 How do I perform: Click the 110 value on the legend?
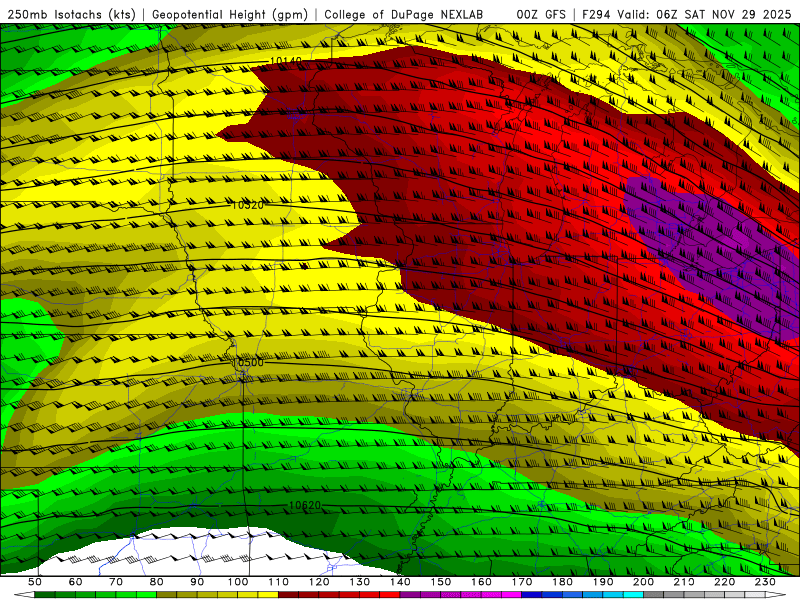[x=278, y=582]
